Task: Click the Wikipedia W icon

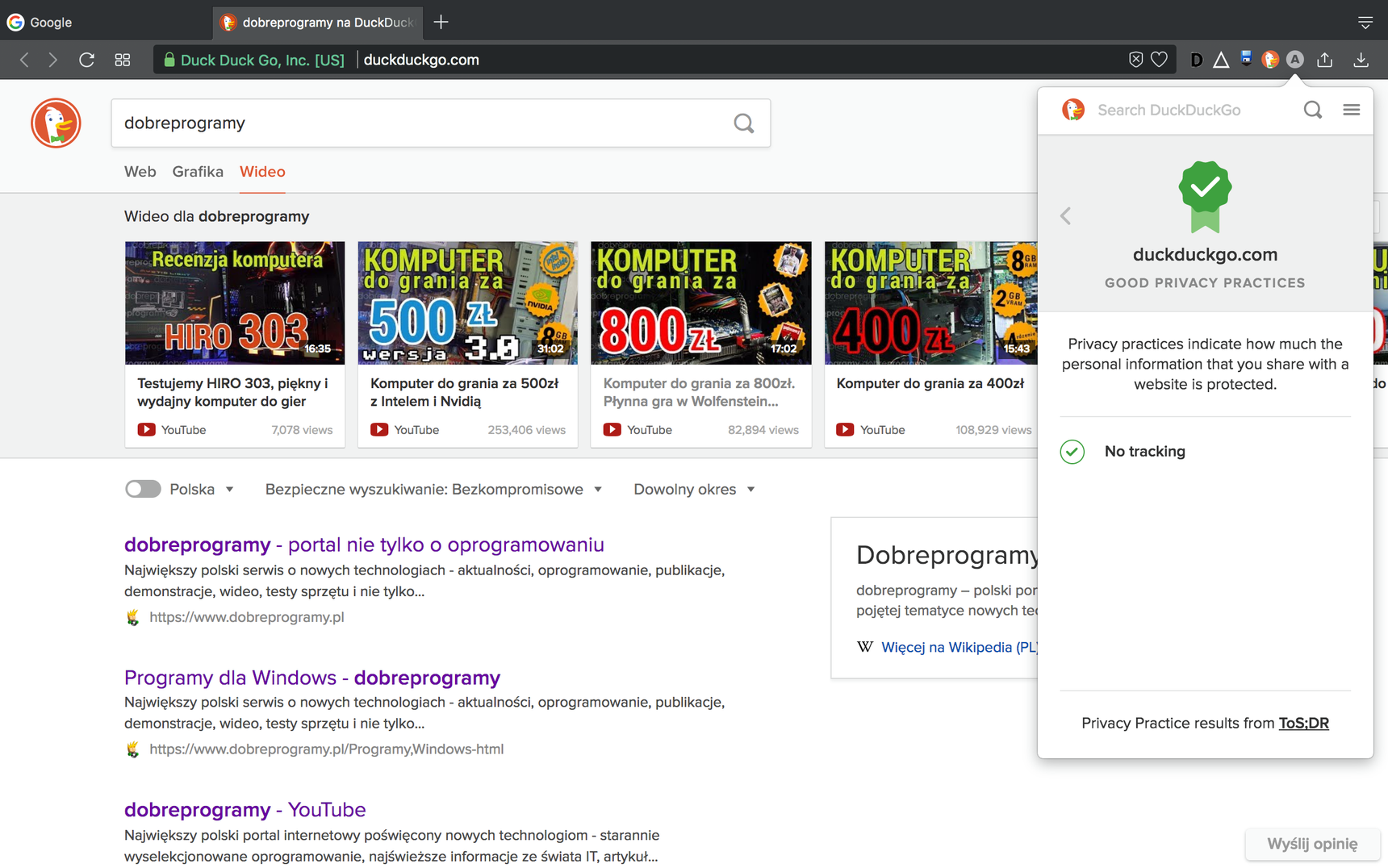Action: point(865,646)
